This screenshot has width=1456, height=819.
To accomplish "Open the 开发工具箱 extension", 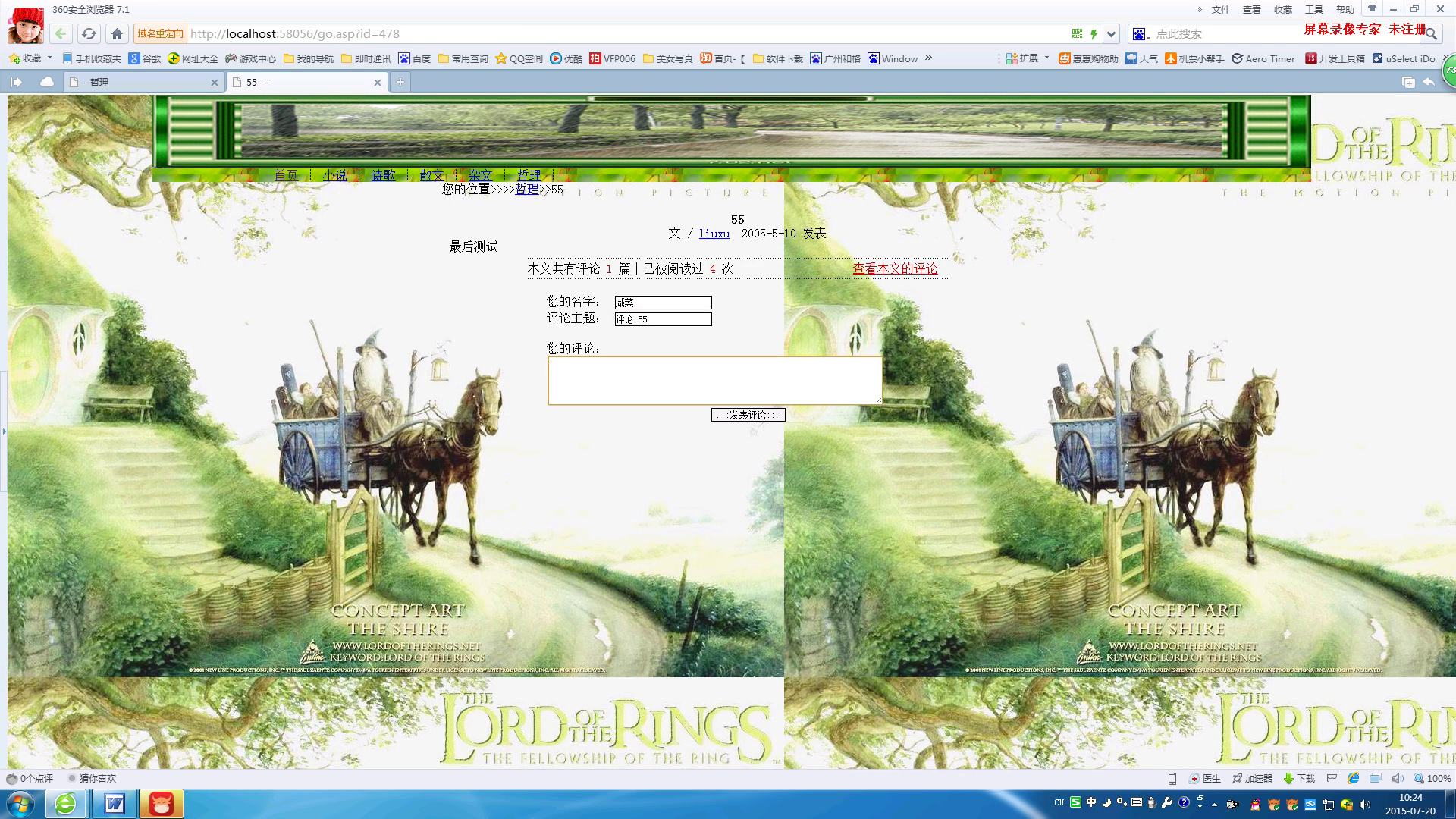I will pyautogui.click(x=1335, y=58).
